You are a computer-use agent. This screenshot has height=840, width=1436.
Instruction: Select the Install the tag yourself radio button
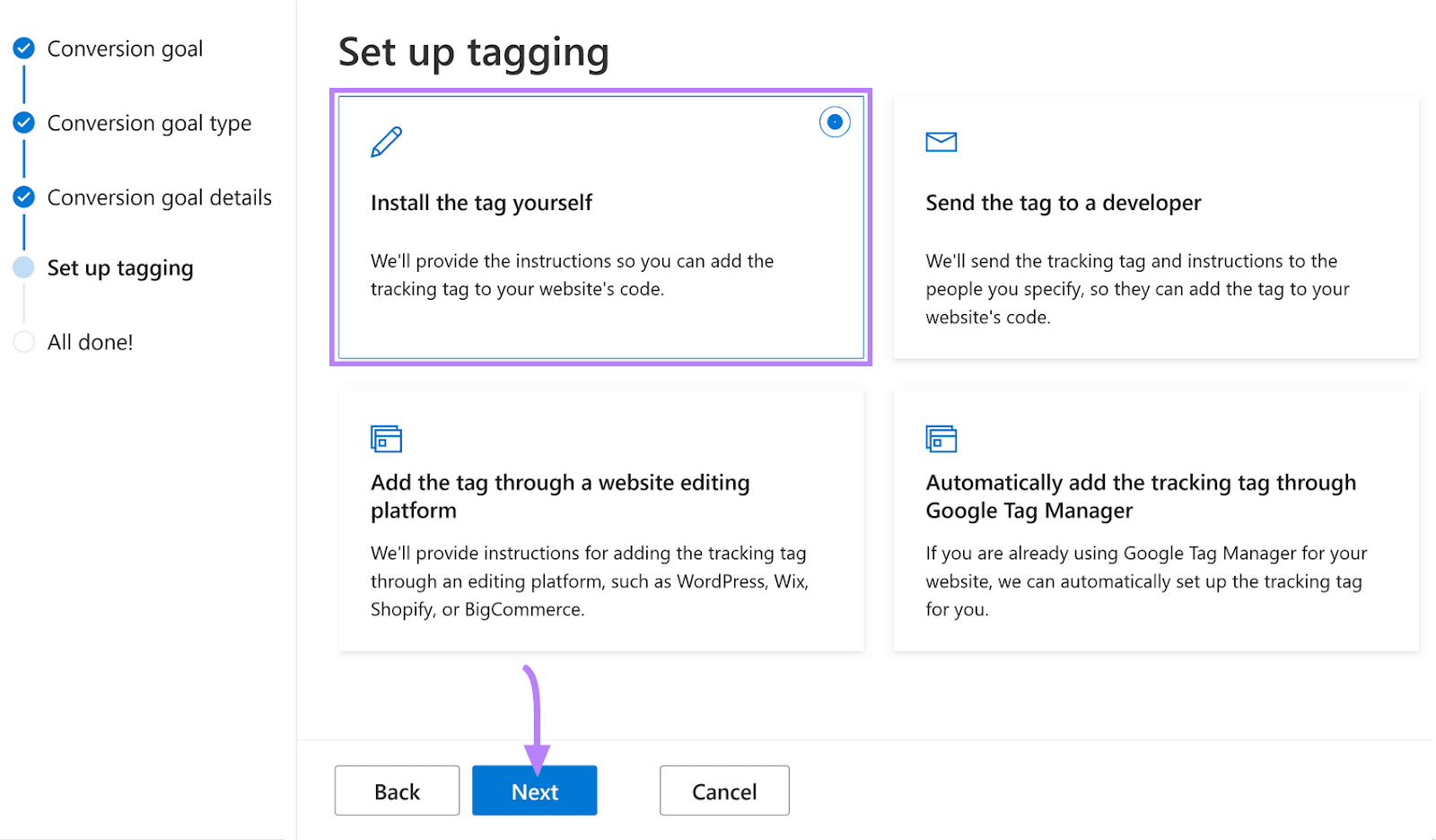tap(834, 122)
